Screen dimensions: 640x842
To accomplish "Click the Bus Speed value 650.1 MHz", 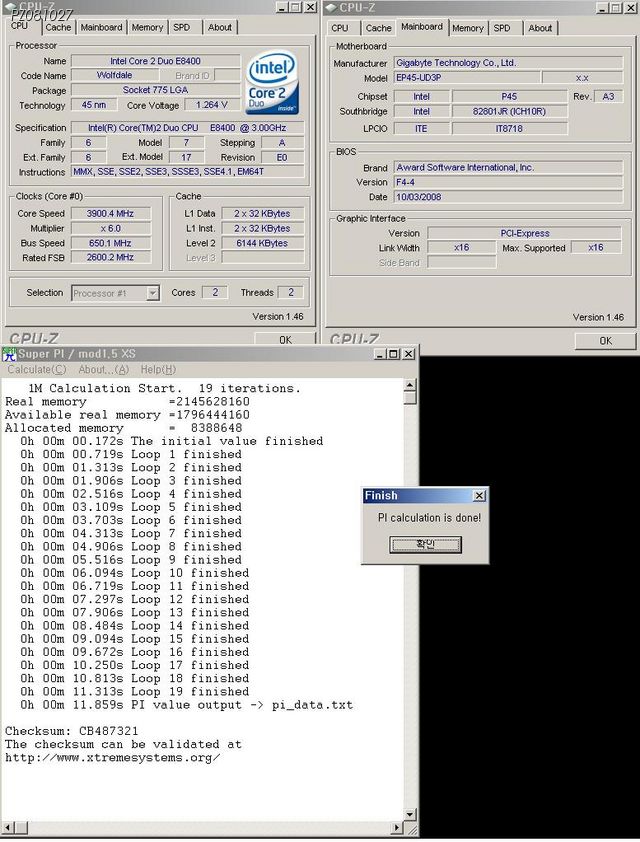I will (x=111, y=243).
